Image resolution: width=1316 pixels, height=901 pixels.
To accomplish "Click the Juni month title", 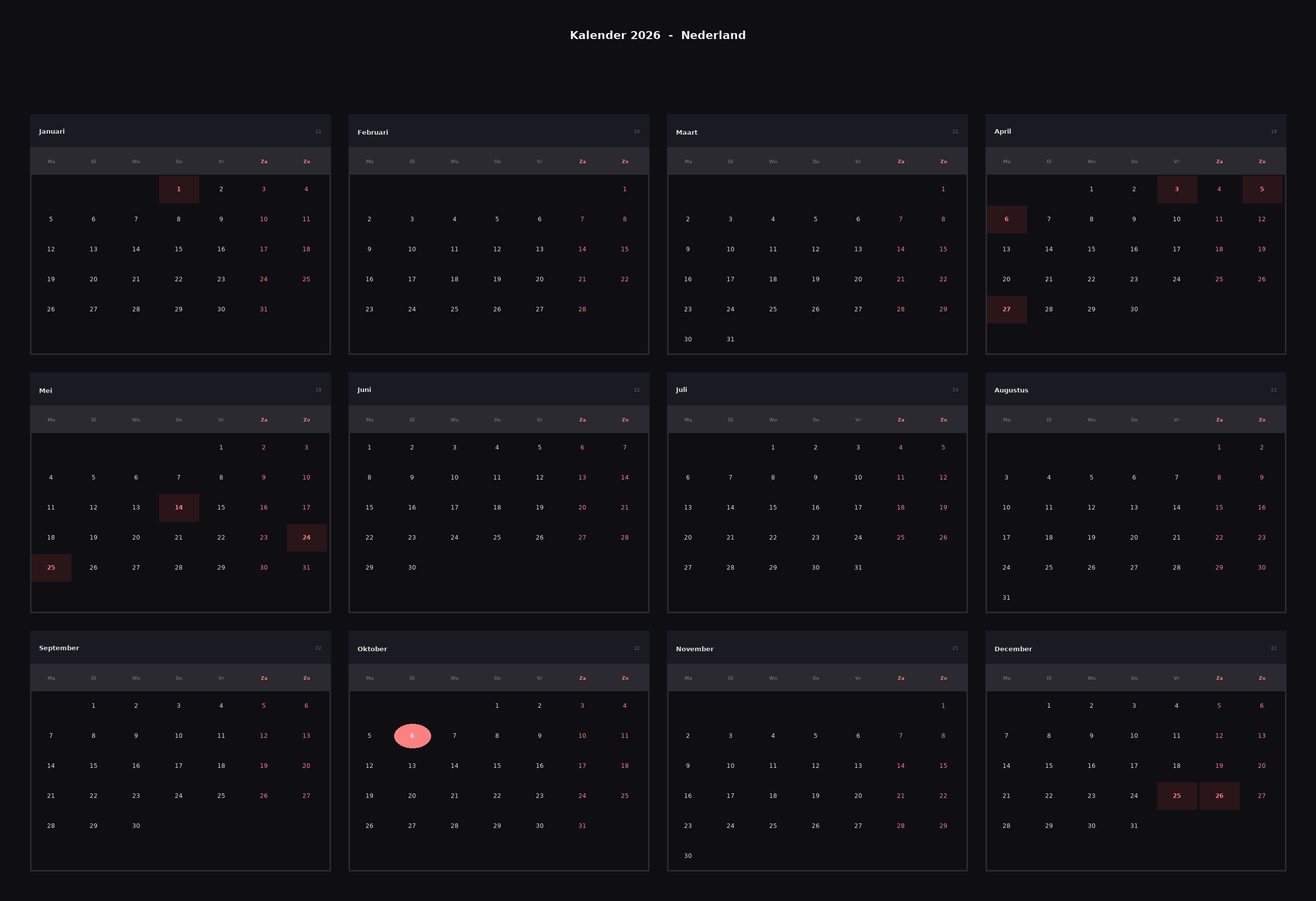I will coord(364,389).
